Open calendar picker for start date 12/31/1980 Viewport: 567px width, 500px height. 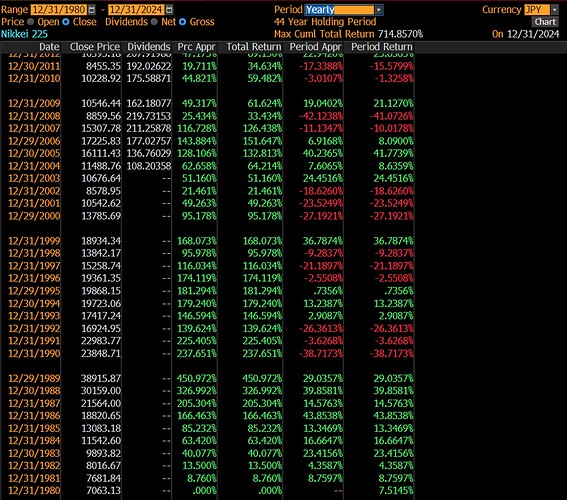pos(92,9)
